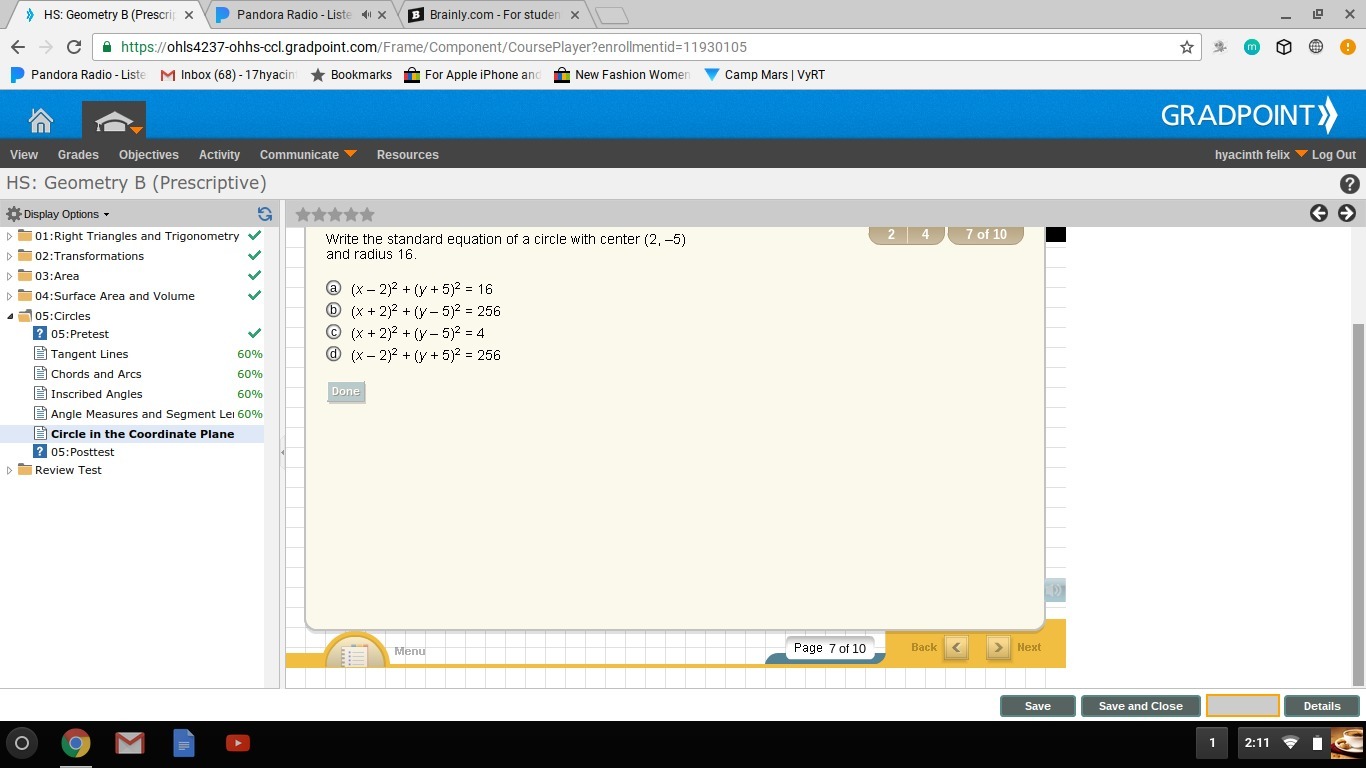Collapse the 05:Circles folder
1366x768 pixels.
click(x=10, y=316)
